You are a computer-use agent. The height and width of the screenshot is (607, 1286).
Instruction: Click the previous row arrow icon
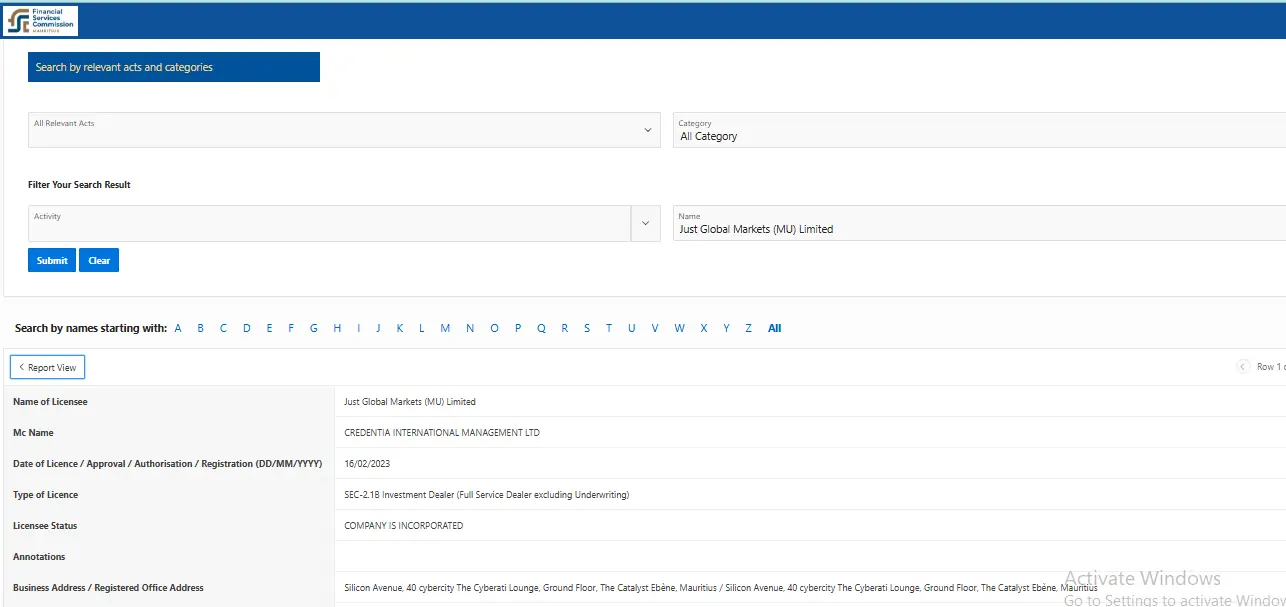(x=1243, y=367)
